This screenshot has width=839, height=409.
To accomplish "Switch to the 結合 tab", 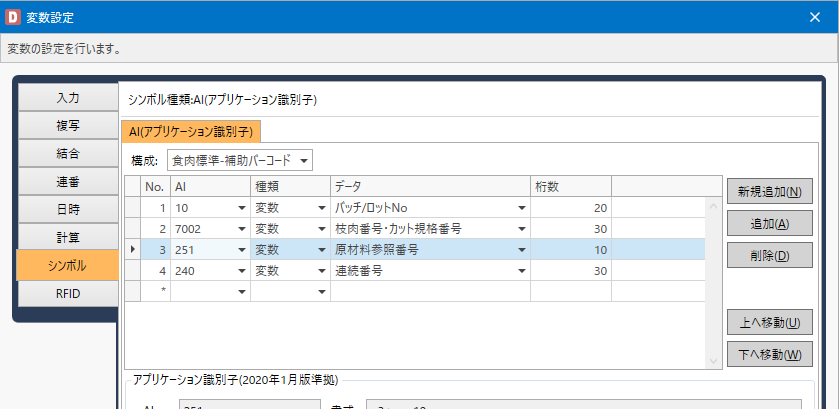I will [68, 154].
